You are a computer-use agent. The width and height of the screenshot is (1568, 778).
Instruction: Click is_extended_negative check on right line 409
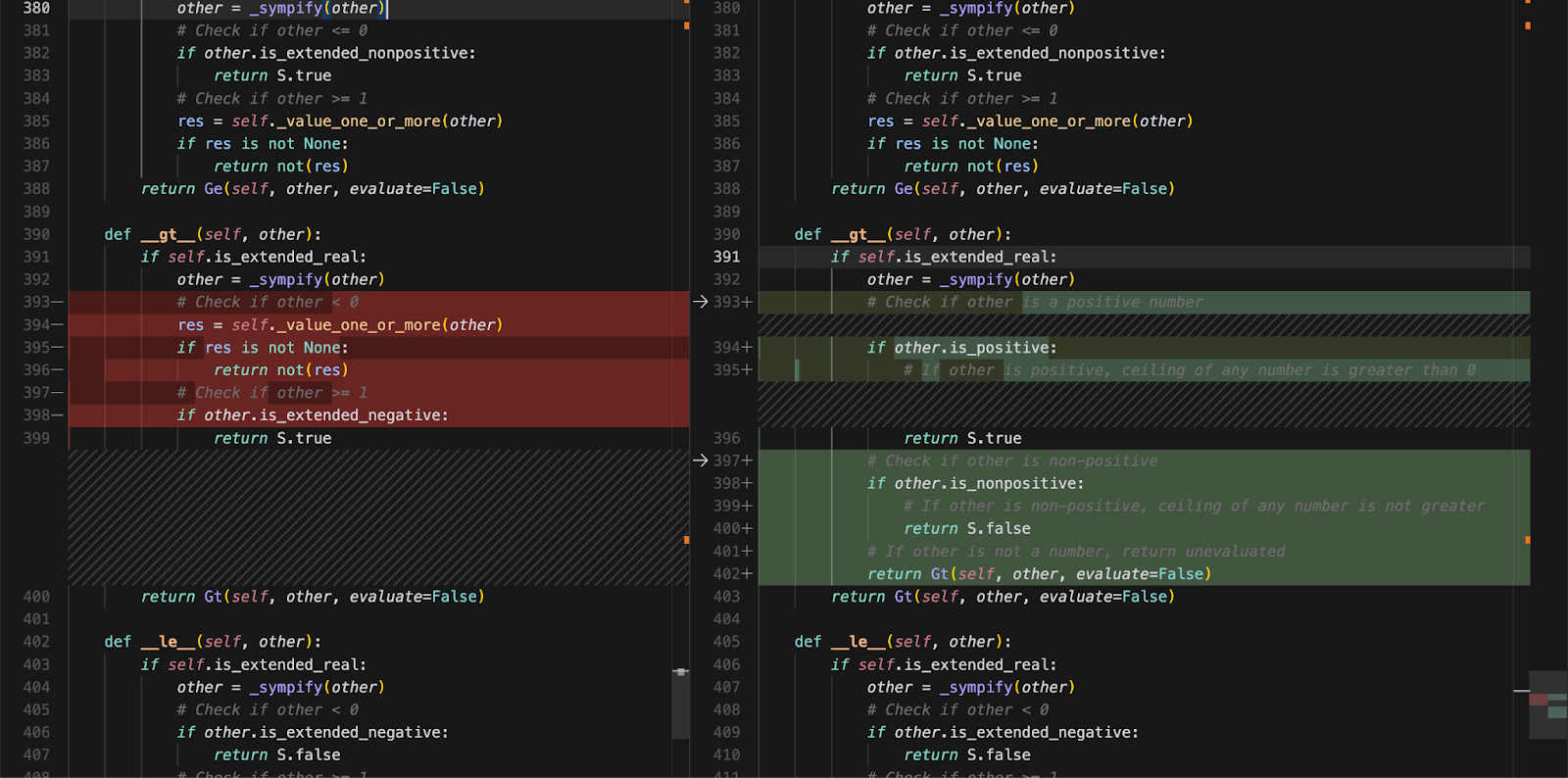pyautogui.click(x=1003, y=732)
